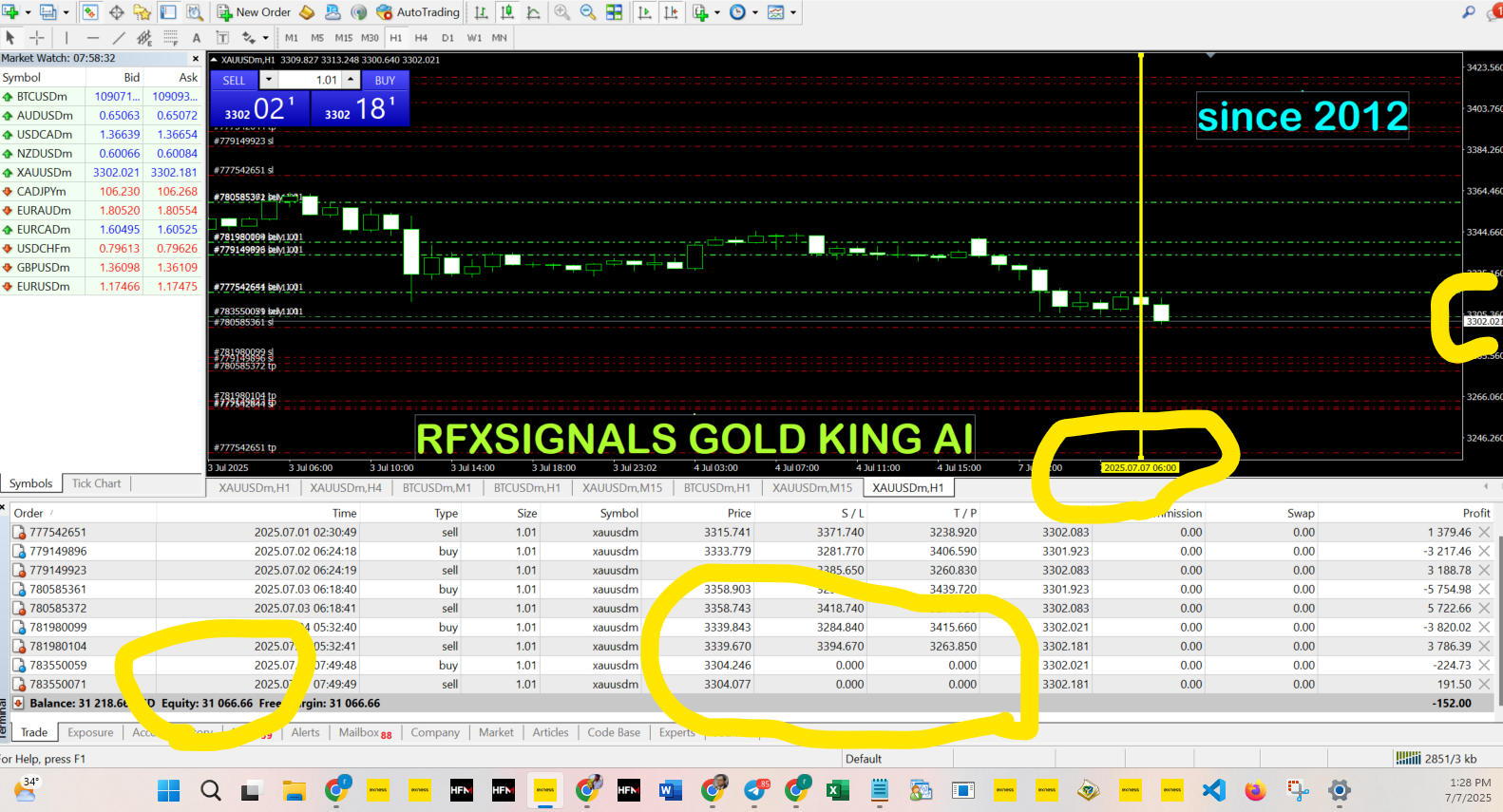Viewport: 1503px width, 812px height.
Task: Select the crosshair tool
Action: 37,38
